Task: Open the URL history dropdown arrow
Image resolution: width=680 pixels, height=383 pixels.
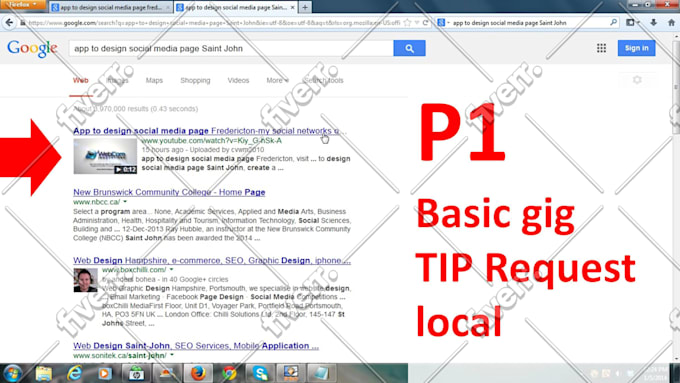Action: [417, 23]
